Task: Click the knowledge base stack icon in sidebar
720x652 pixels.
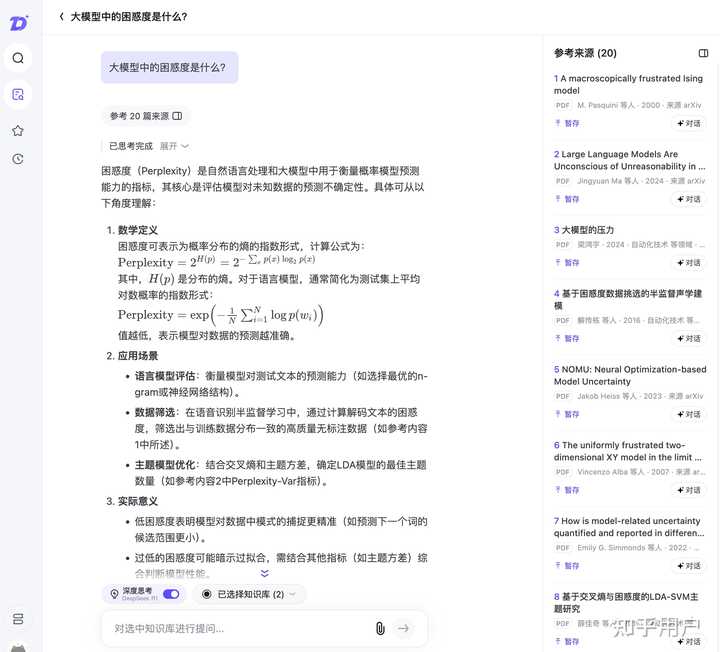Action: 18,618
